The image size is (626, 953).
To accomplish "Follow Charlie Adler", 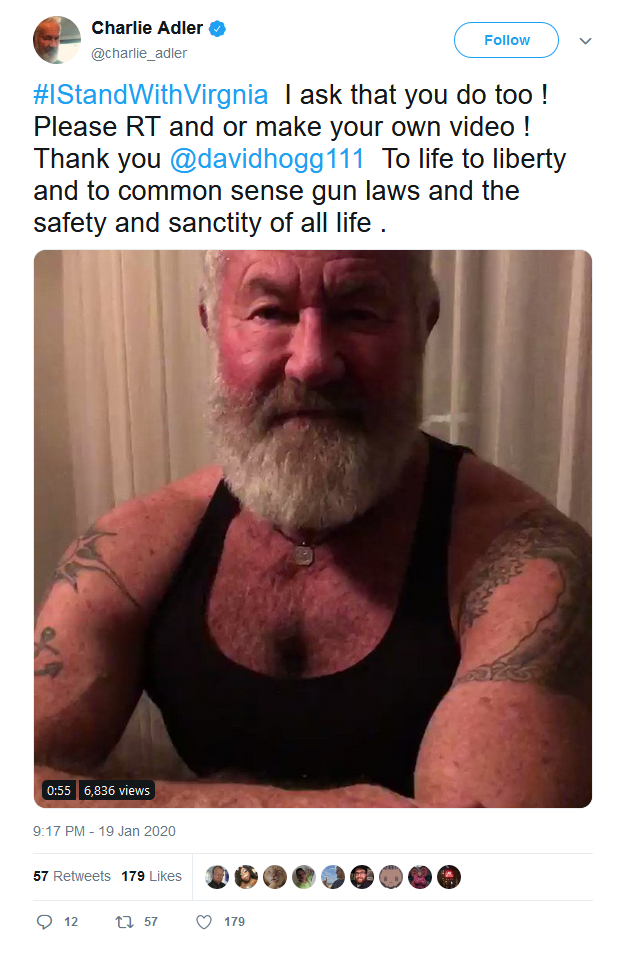I will point(506,40).
